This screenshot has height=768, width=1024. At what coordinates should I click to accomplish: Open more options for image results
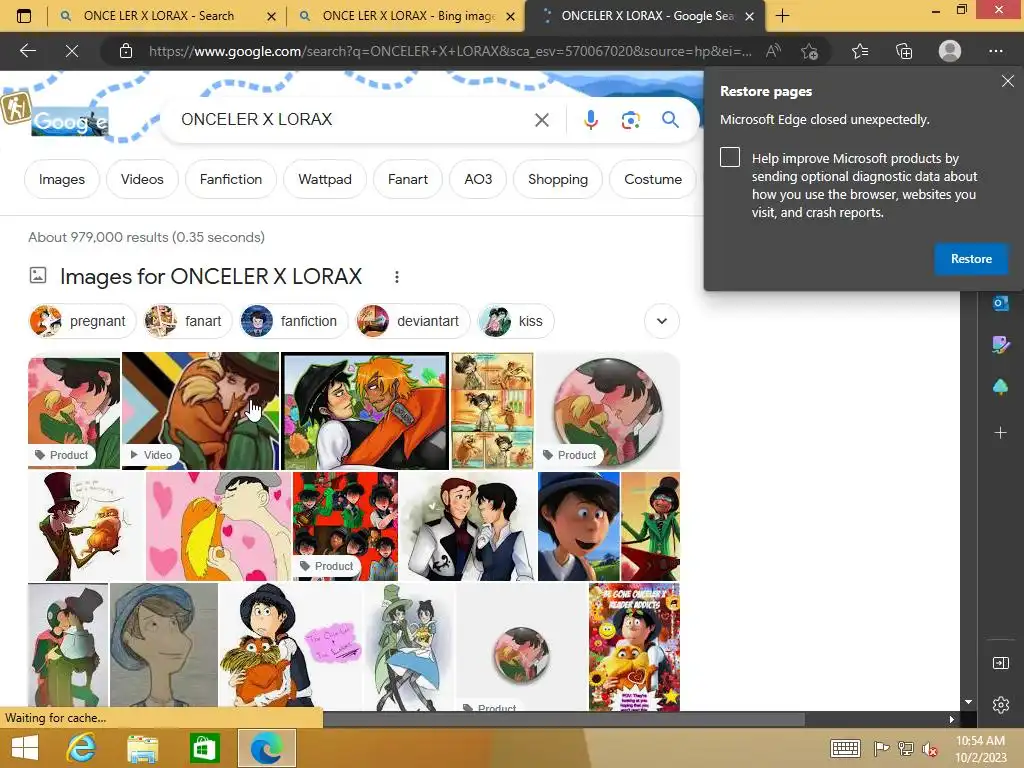click(396, 277)
